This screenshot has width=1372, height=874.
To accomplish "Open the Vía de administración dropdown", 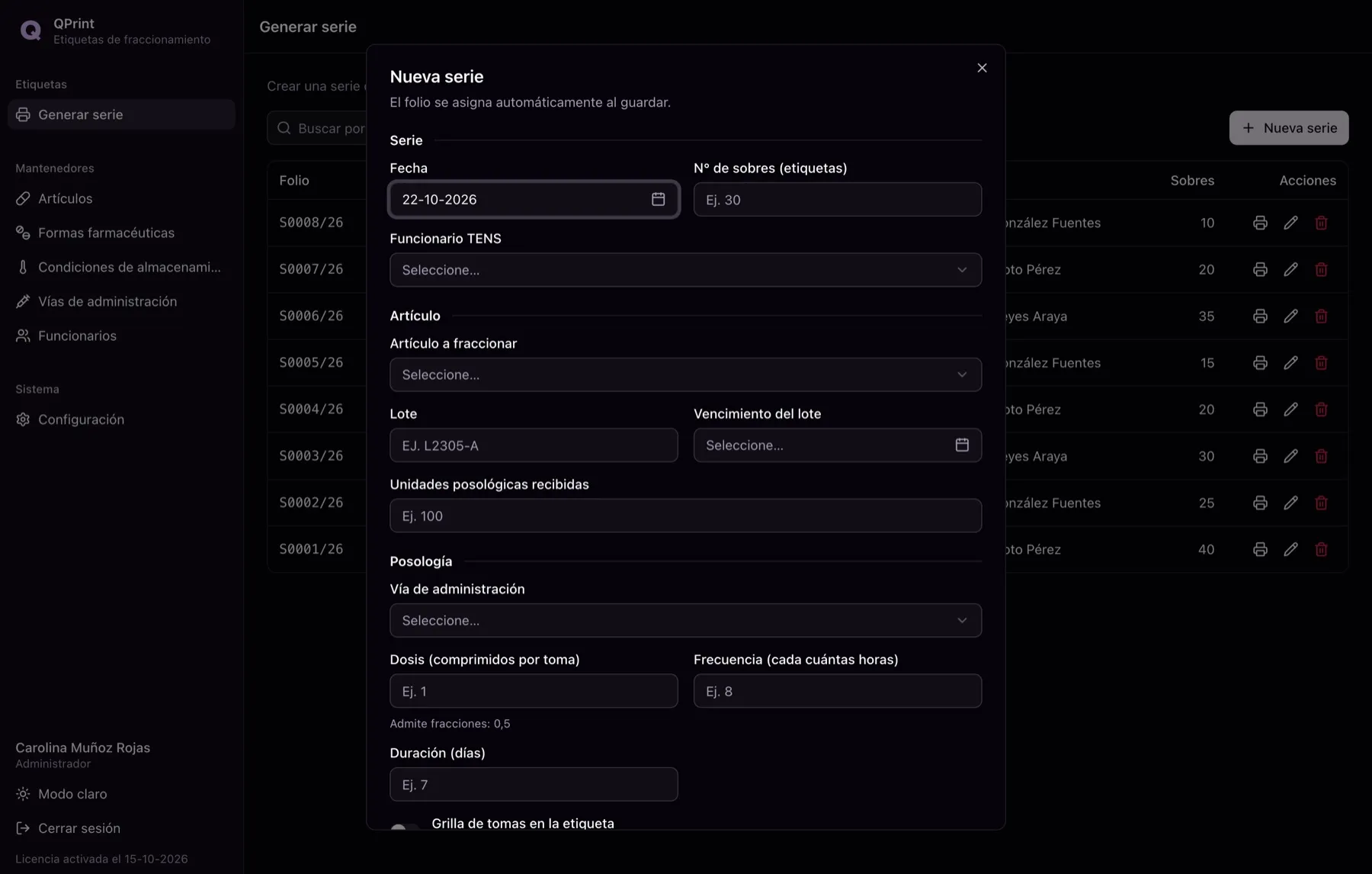I will tap(685, 621).
